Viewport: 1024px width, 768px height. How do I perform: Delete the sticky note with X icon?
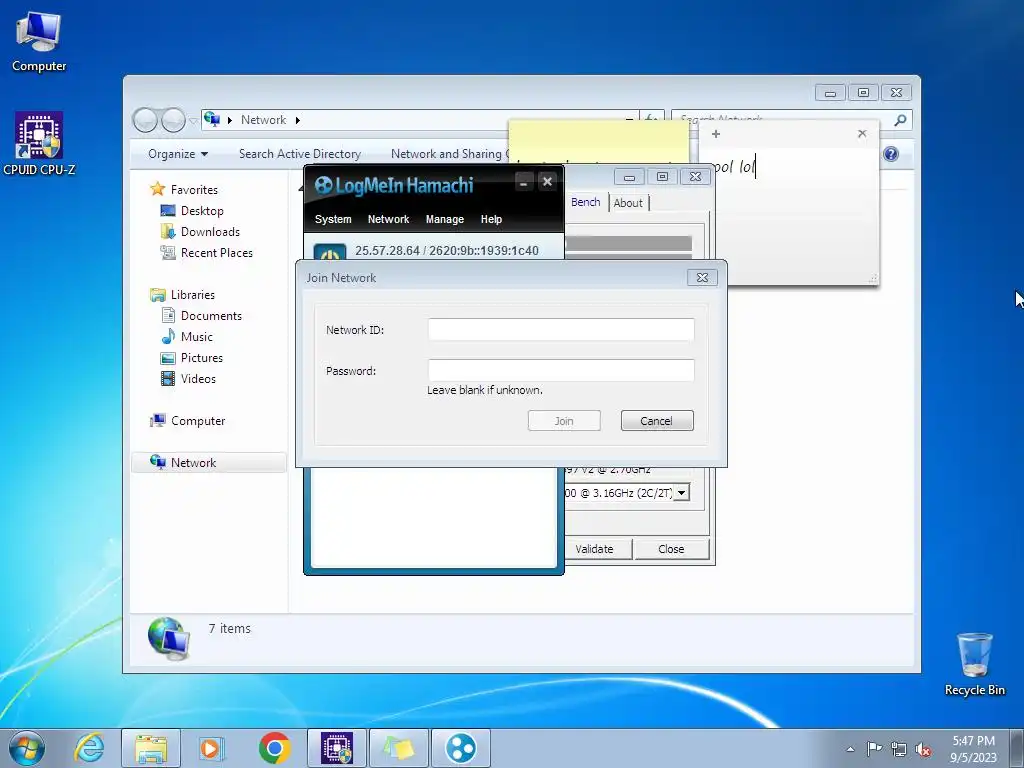coord(862,134)
